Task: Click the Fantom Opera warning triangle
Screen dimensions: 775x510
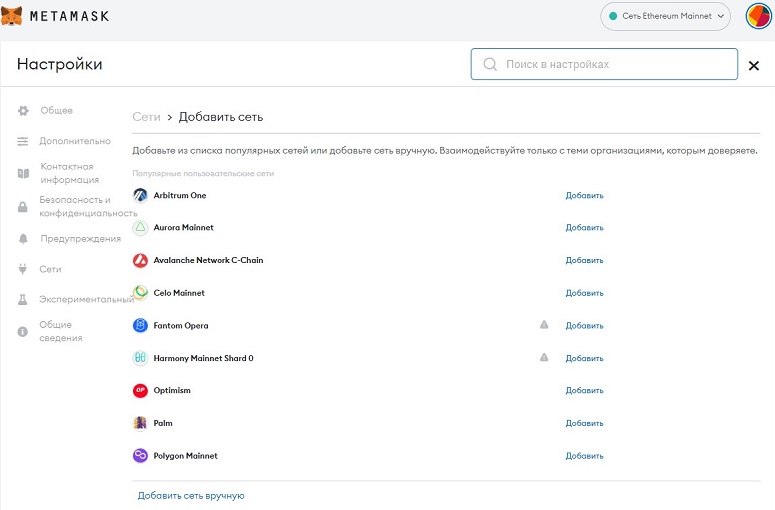Action: (544, 325)
